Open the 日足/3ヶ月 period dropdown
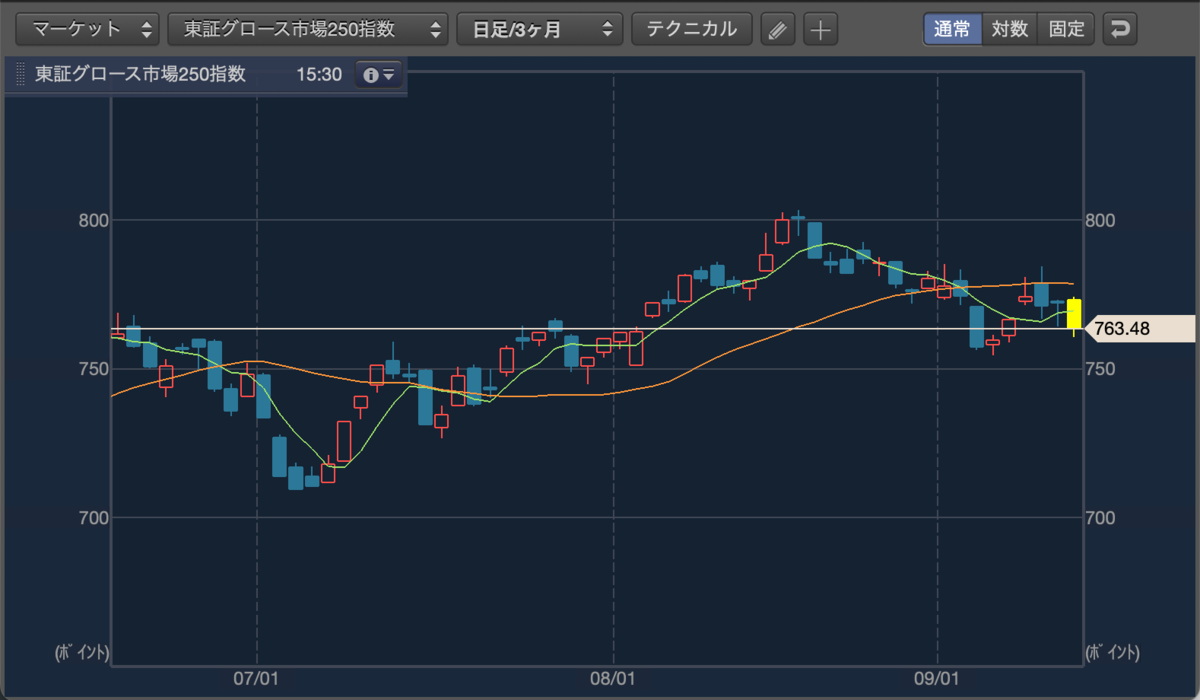 [540, 29]
